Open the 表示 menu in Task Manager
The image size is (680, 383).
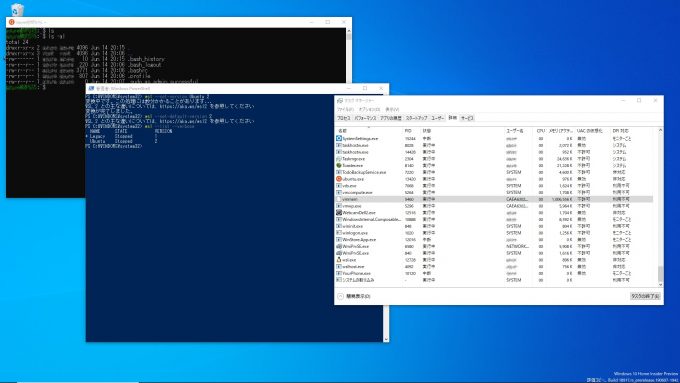point(392,110)
